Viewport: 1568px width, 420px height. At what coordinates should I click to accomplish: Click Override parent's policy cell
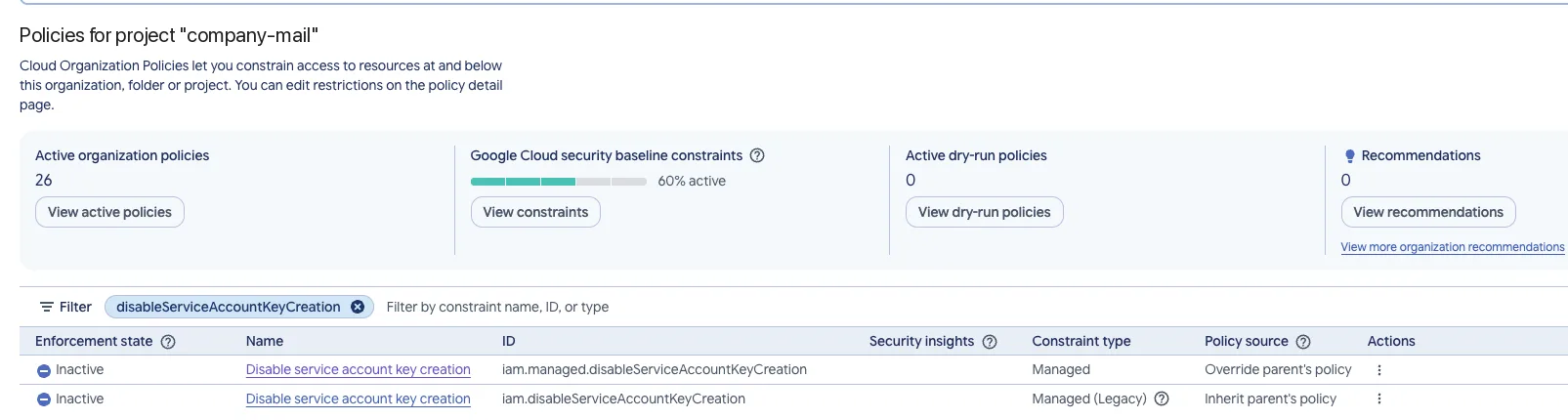(x=1278, y=370)
